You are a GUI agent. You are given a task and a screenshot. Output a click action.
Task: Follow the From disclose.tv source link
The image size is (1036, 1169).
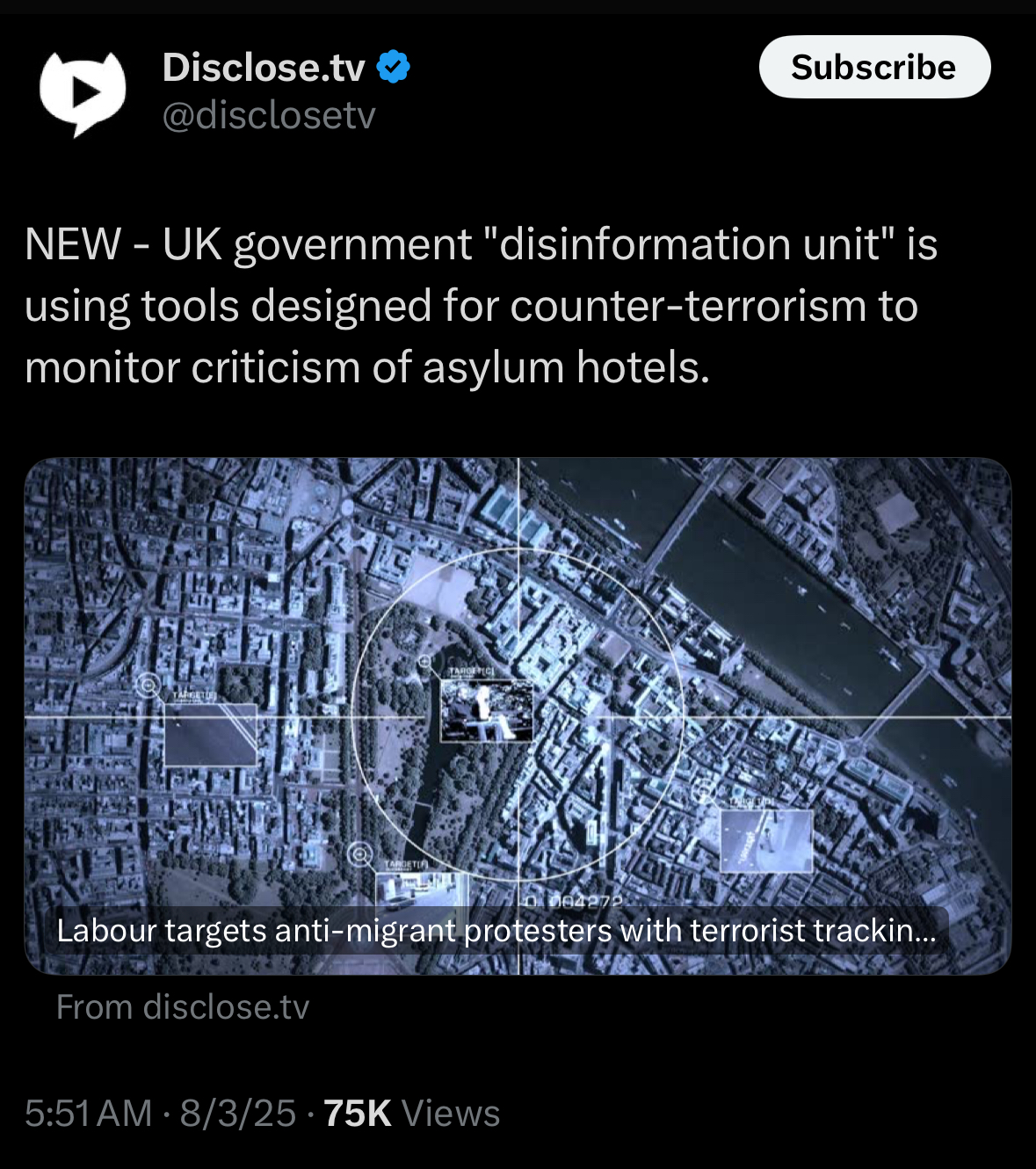click(x=183, y=1006)
